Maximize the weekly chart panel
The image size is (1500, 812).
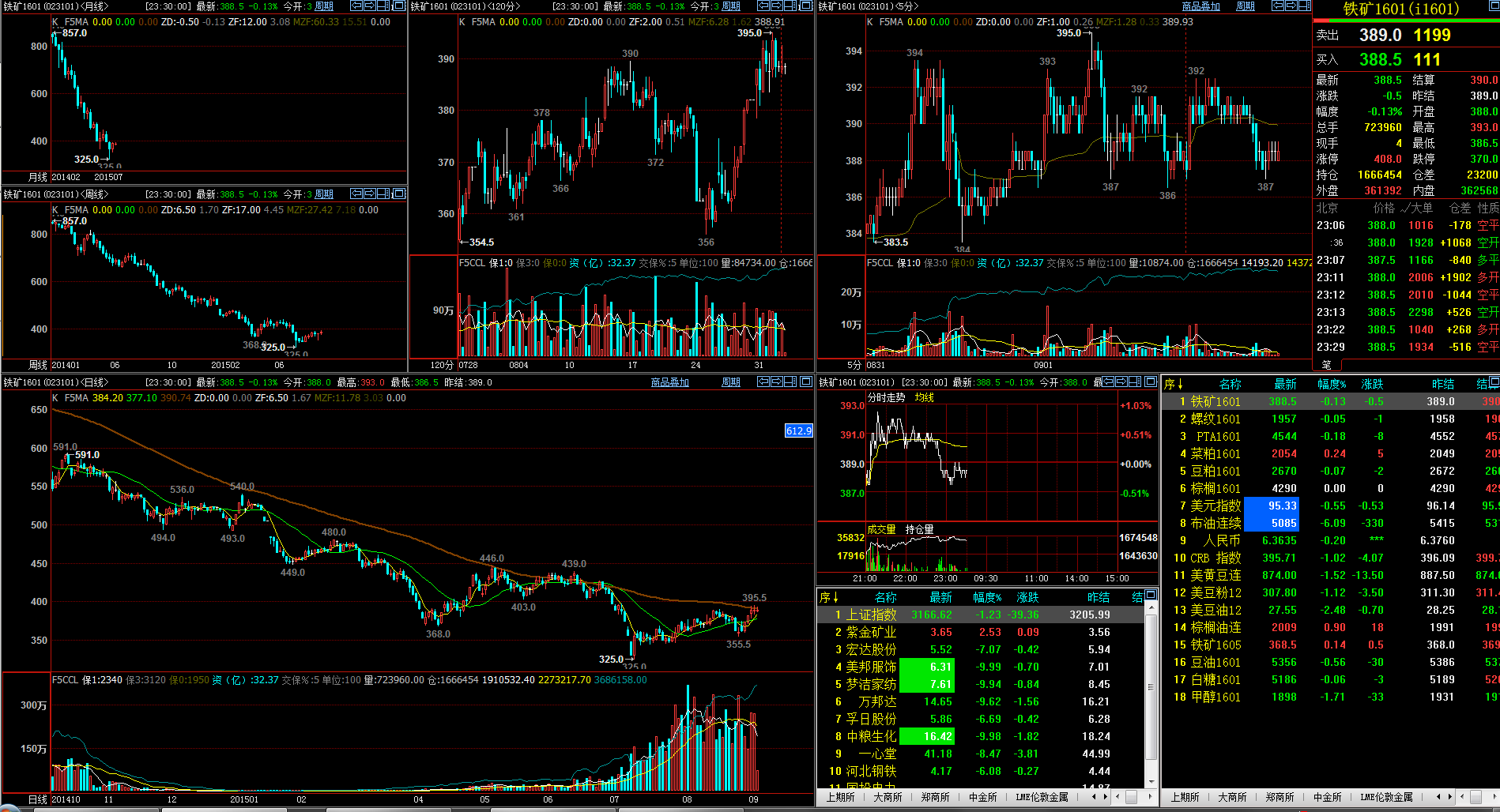[399, 194]
